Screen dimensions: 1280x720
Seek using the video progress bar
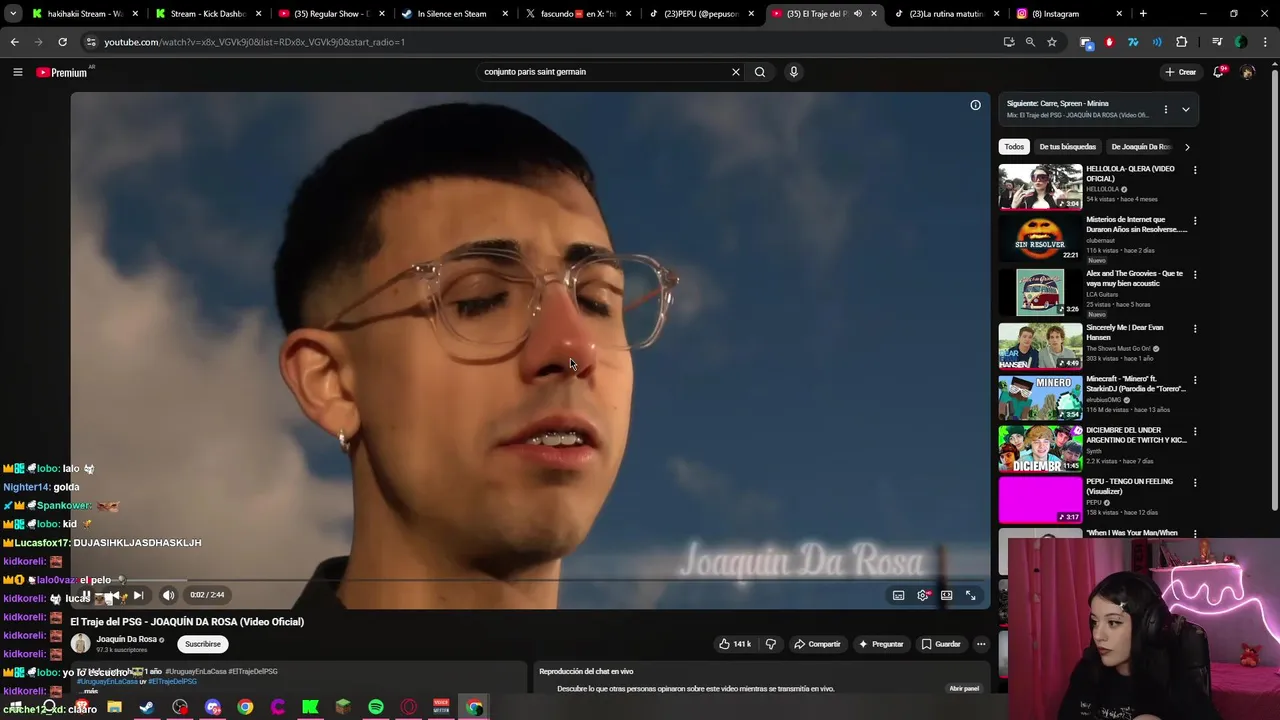click(x=530, y=580)
